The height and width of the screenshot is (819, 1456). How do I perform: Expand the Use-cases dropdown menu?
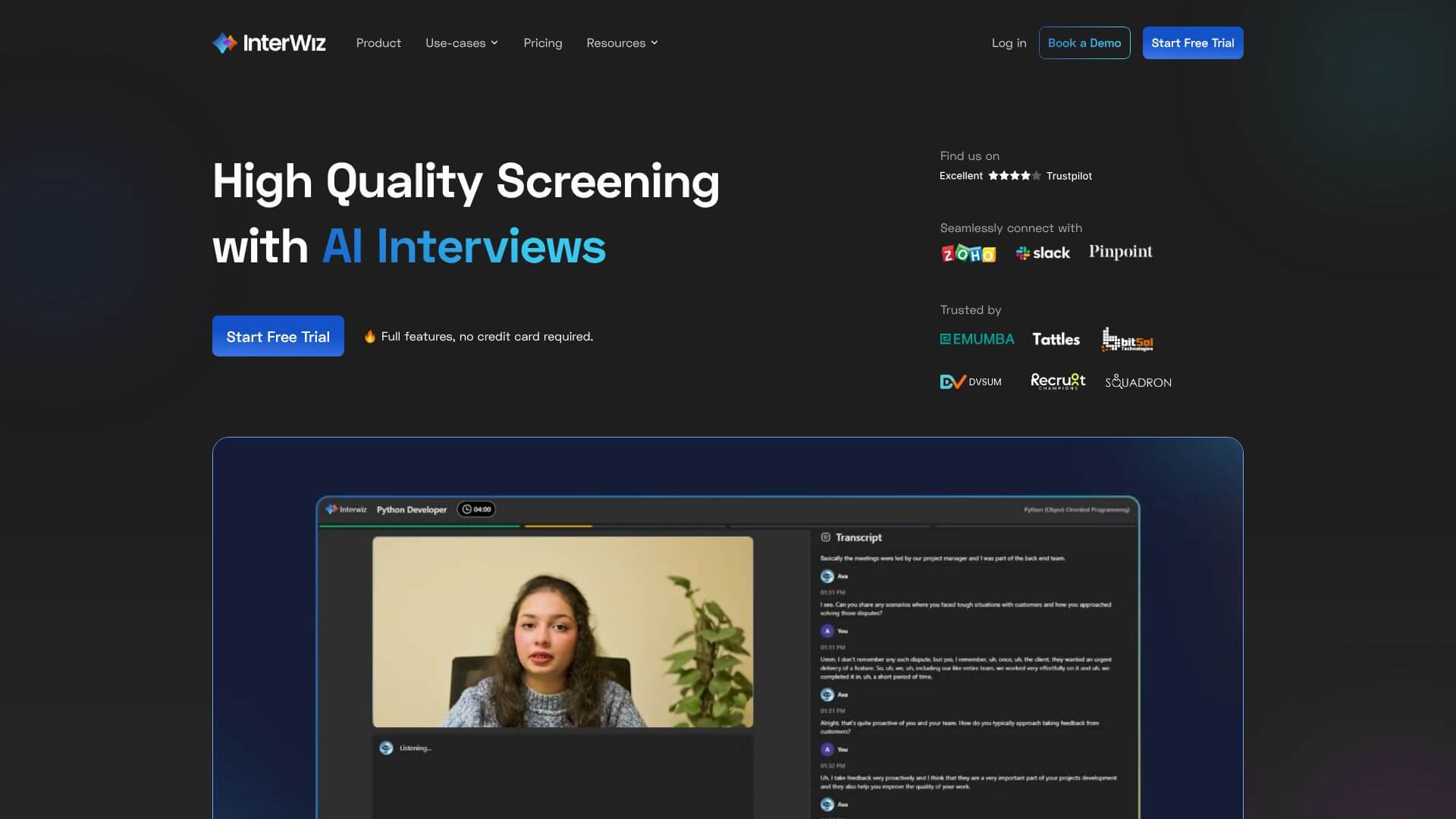coord(461,43)
